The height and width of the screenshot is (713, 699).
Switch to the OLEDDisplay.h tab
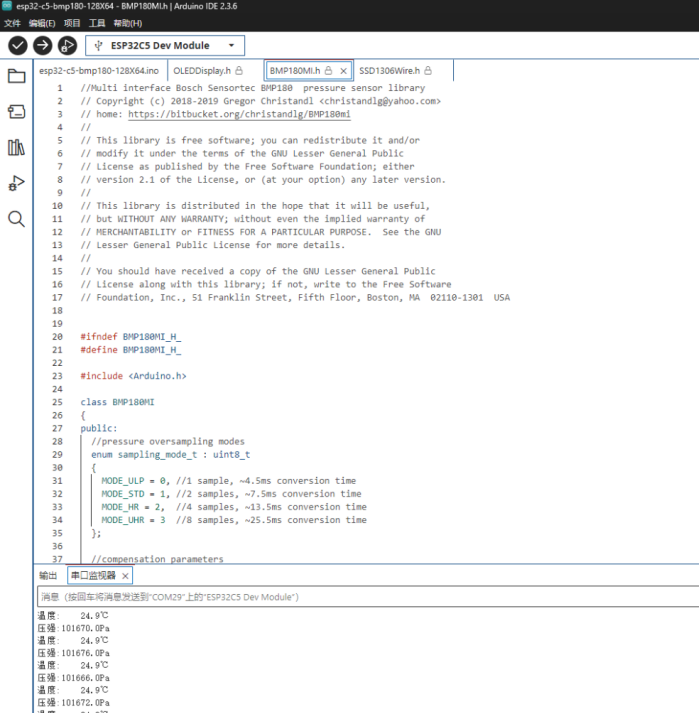click(202, 71)
